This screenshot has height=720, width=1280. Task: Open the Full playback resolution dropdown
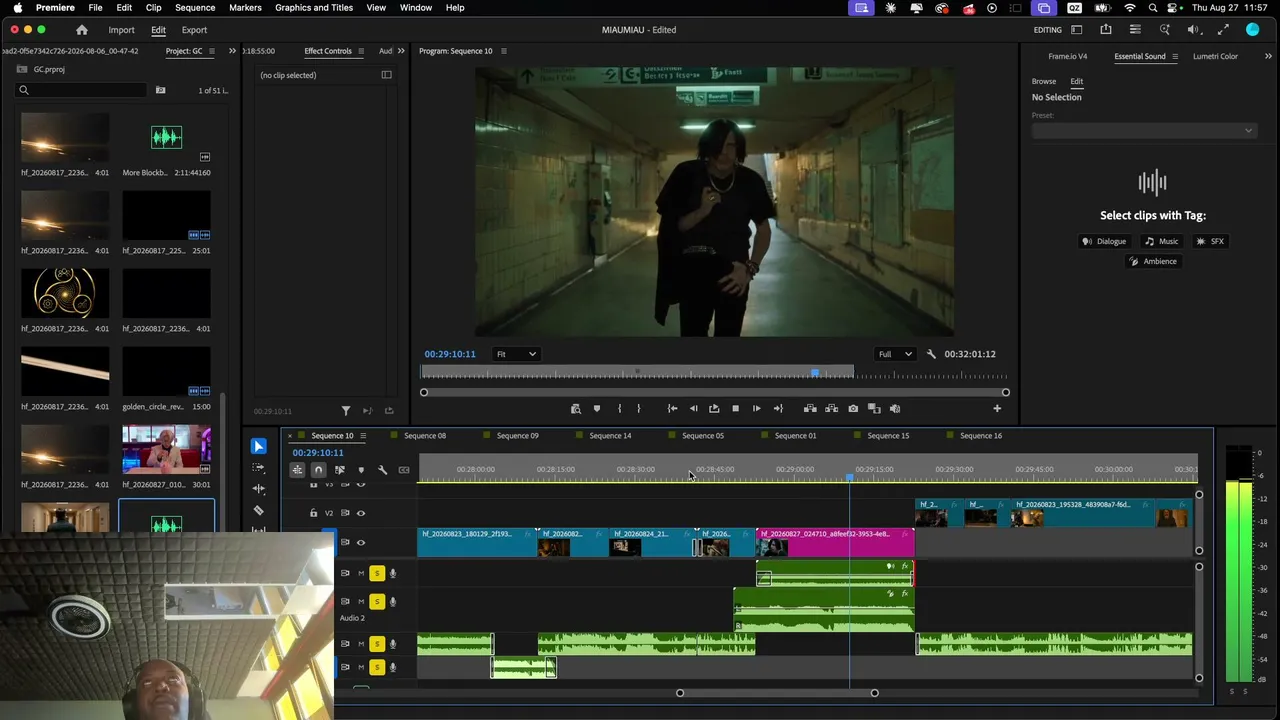(x=894, y=354)
